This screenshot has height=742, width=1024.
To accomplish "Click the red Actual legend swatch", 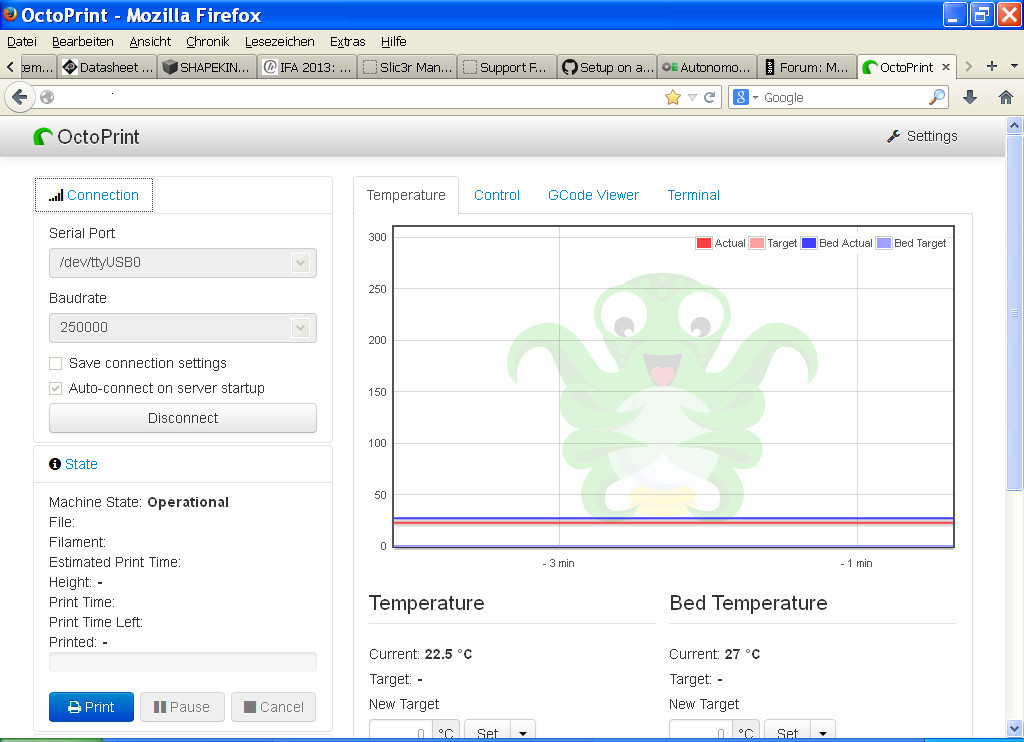I will (x=703, y=243).
